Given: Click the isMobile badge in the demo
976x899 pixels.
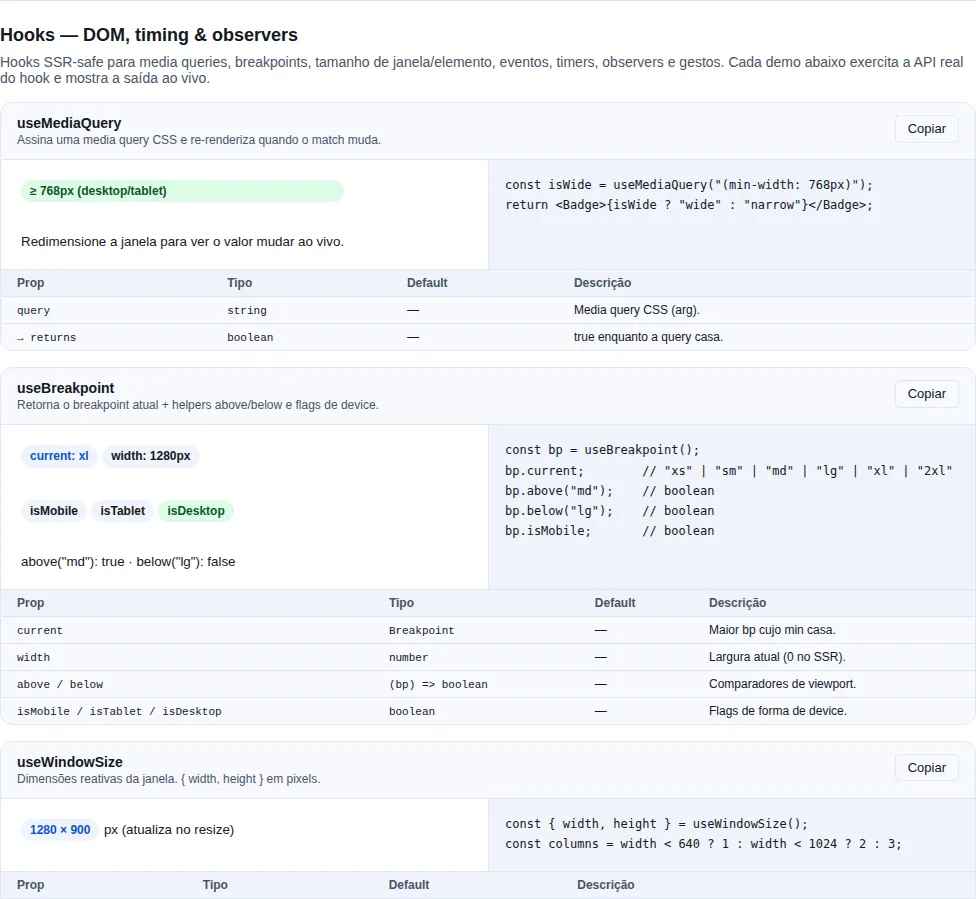Looking at the screenshot, I should 54,511.
